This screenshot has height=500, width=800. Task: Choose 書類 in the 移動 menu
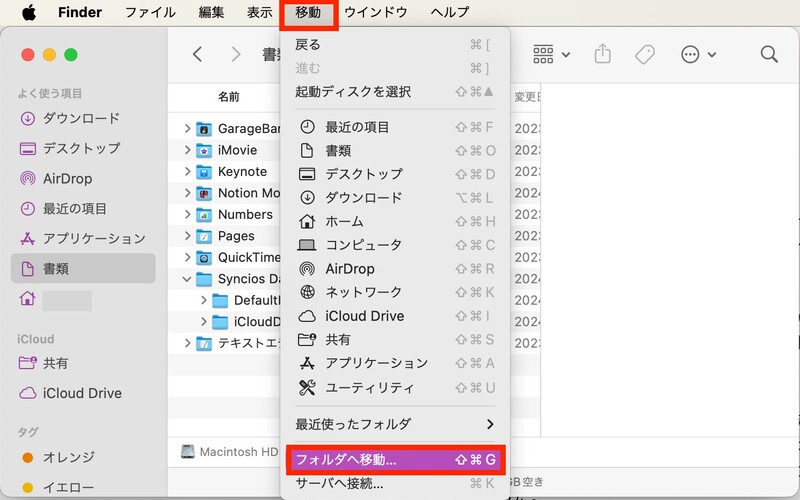click(x=395, y=151)
